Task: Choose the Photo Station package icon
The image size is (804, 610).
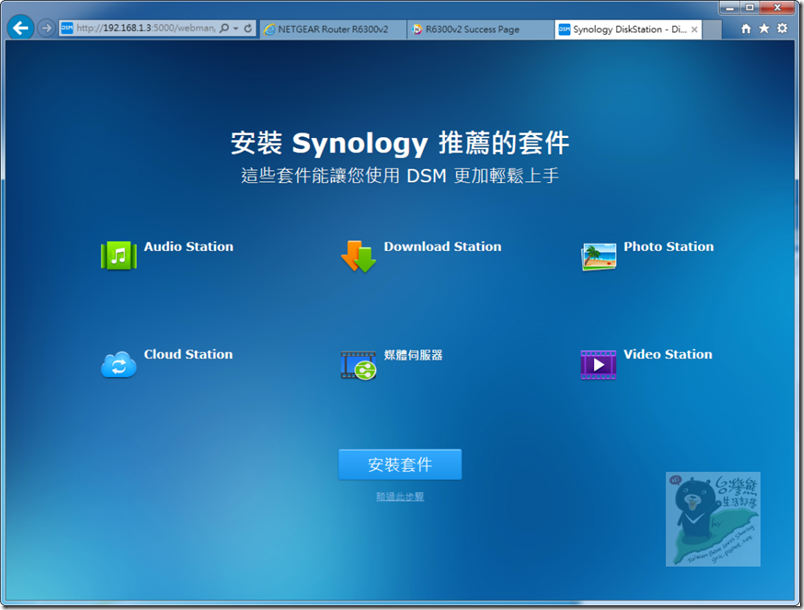Action: [598, 256]
